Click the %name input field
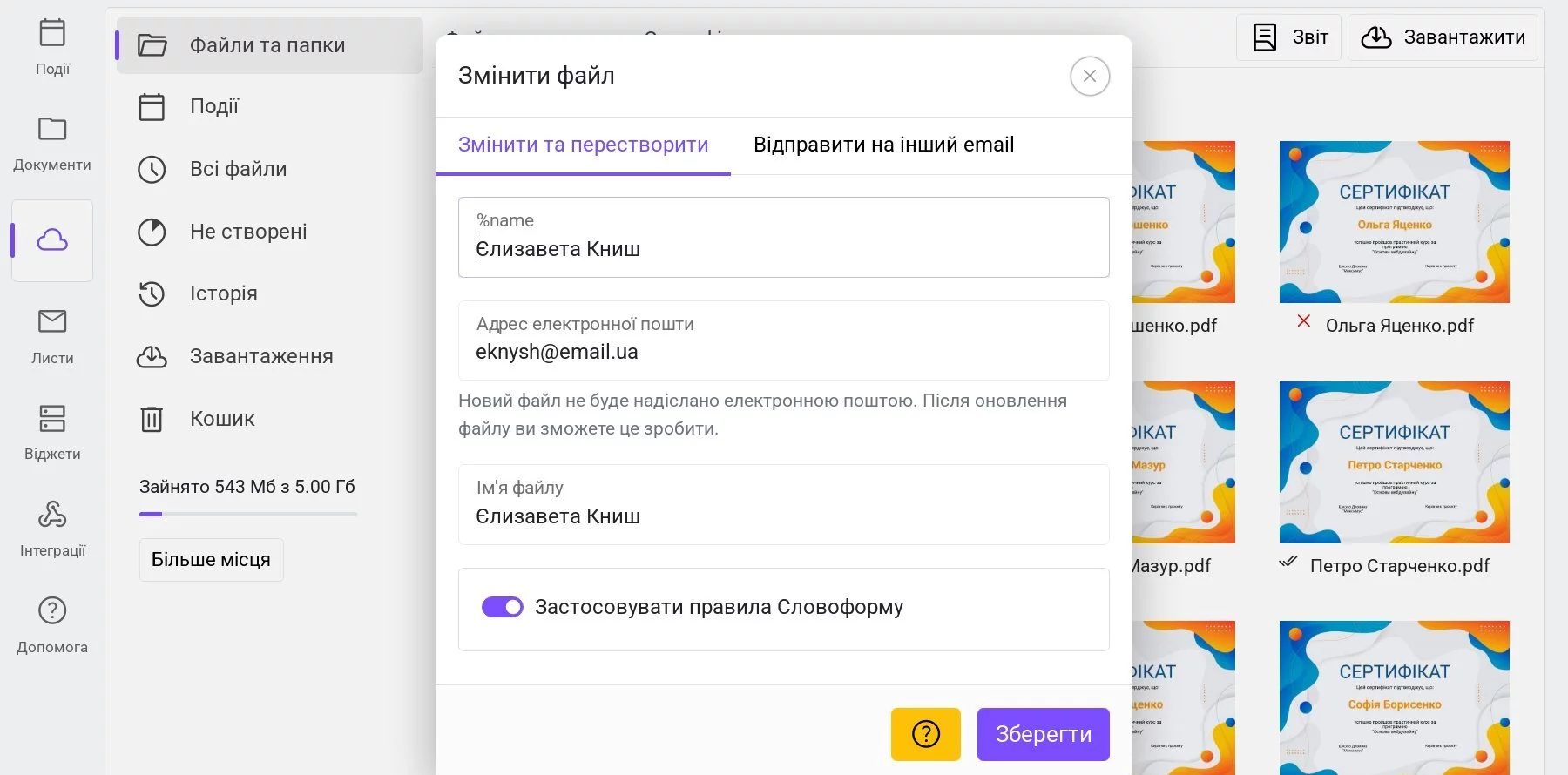 pyautogui.click(x=784, y=237)
